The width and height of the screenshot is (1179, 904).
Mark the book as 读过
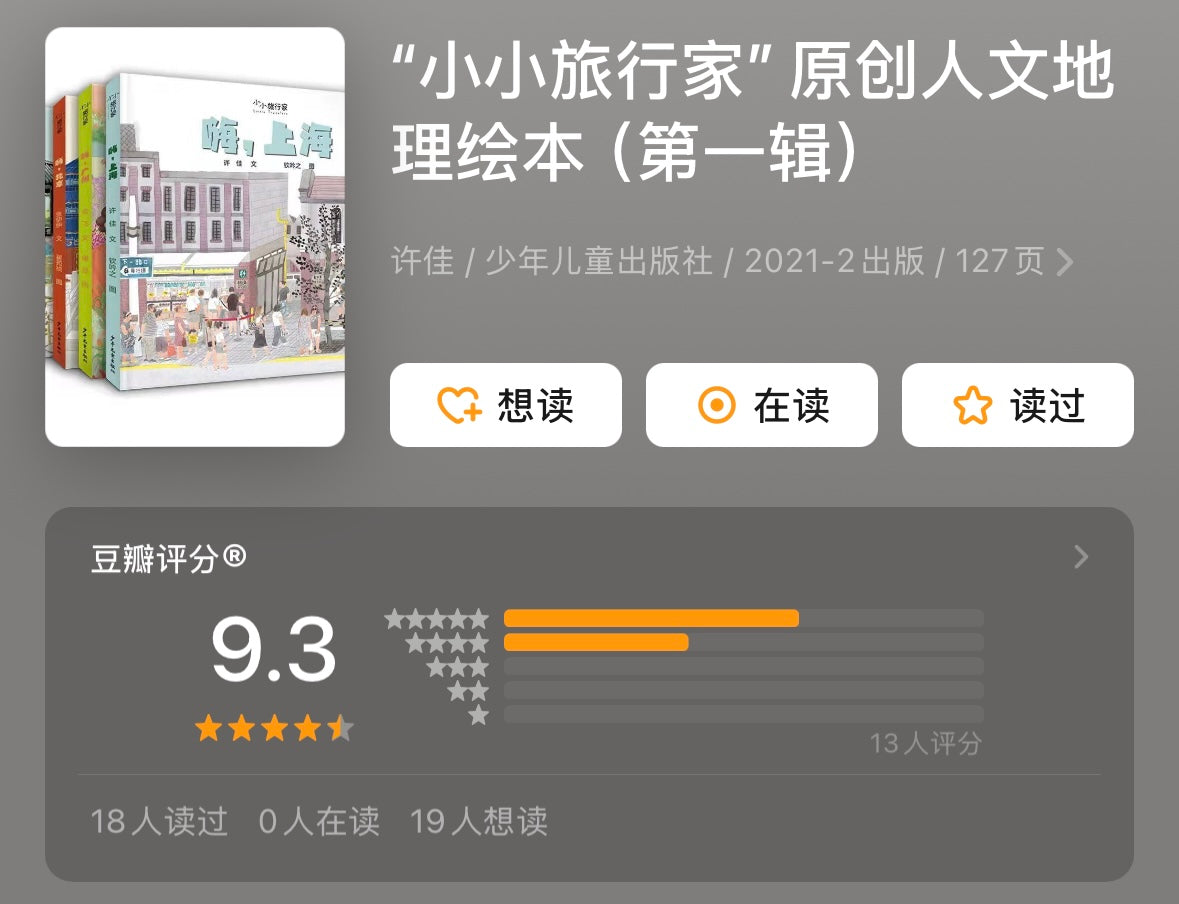[1017, 405]
